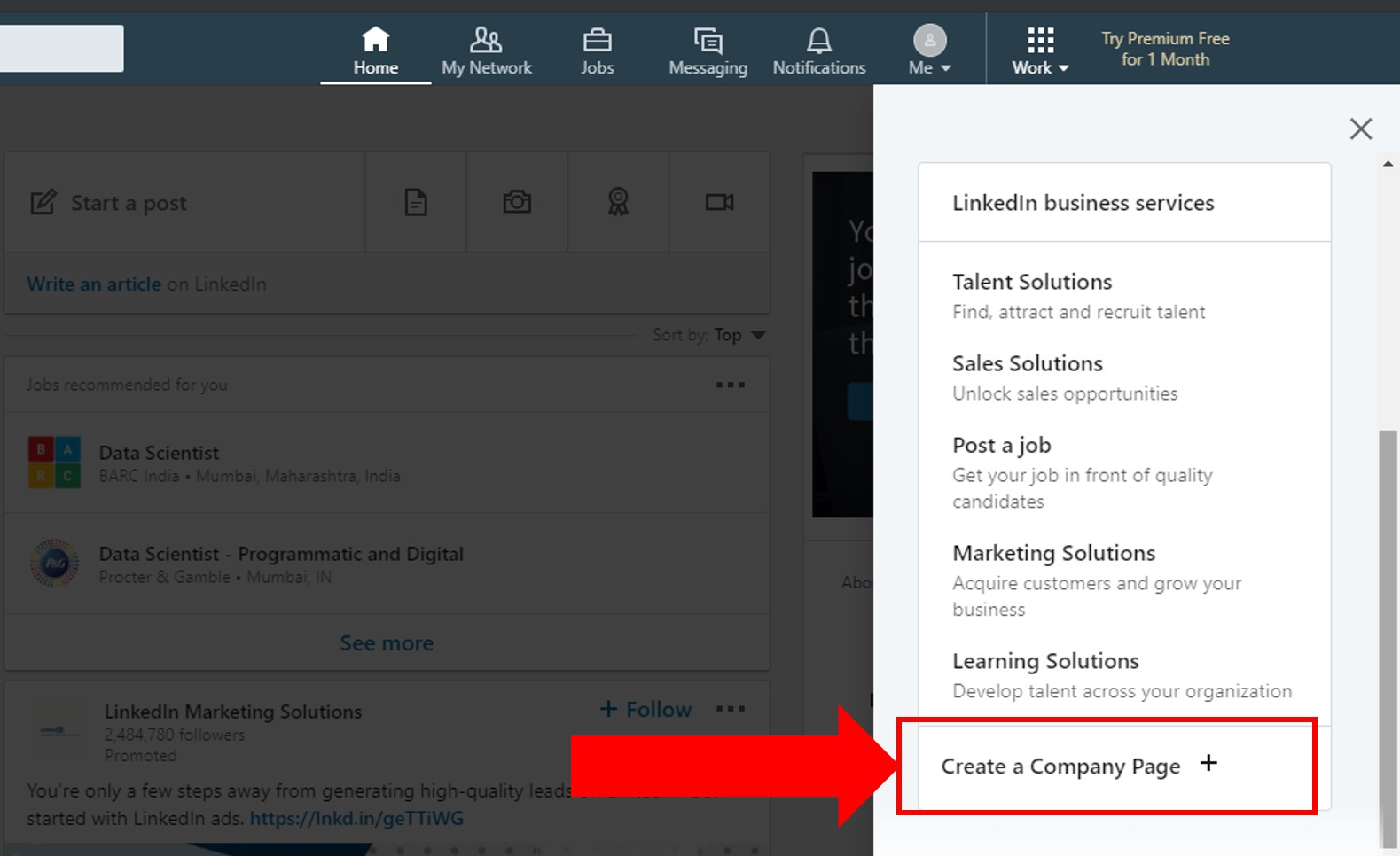Click Write an article link
Image resolution: width=1400 pixels, height=856 pixels.
tap(94, 284)
